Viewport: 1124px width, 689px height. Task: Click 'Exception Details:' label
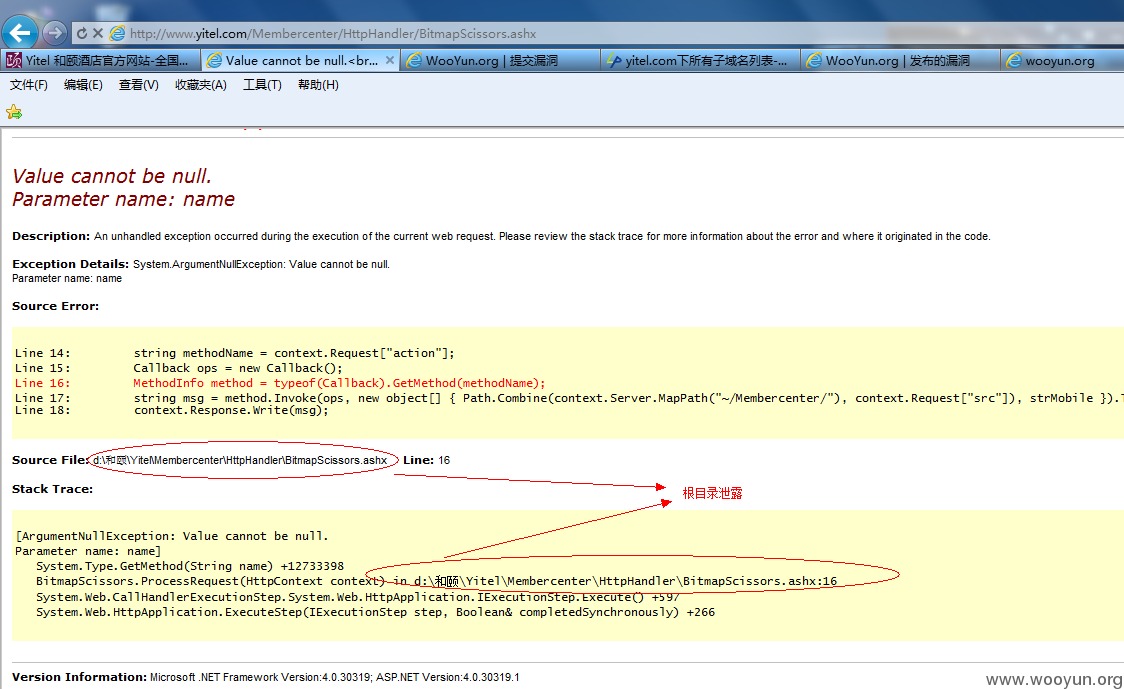click(x=70, y=264)
